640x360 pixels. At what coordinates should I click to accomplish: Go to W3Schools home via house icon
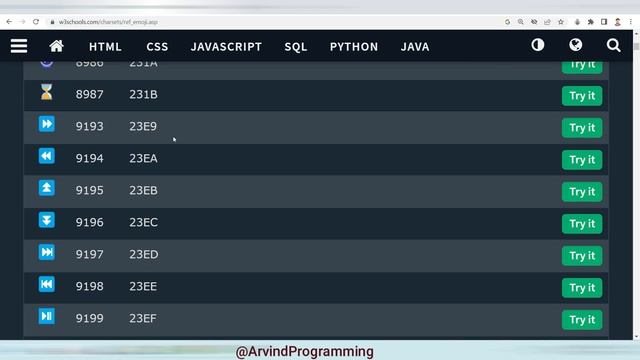coord(56,46)
